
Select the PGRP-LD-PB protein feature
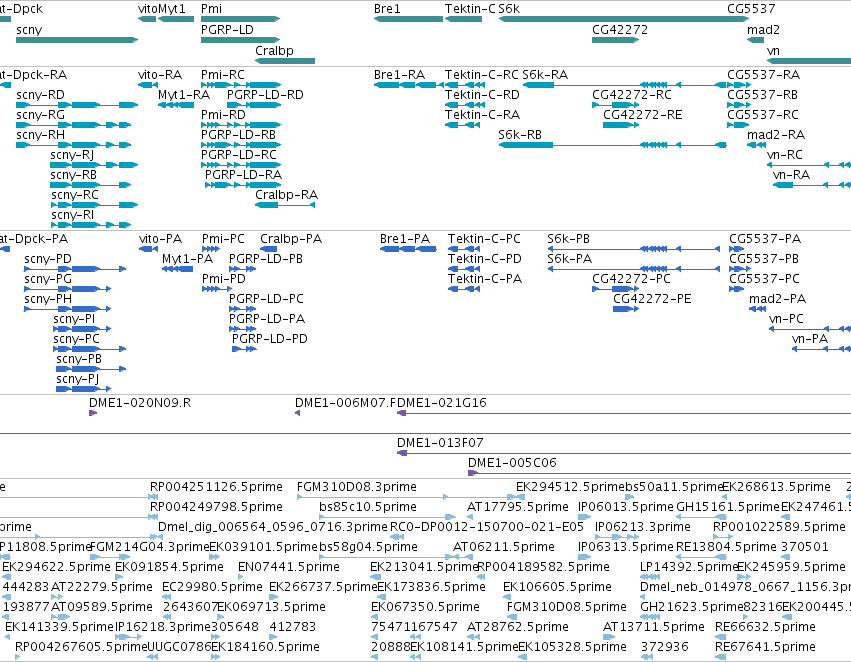point(243,269)
